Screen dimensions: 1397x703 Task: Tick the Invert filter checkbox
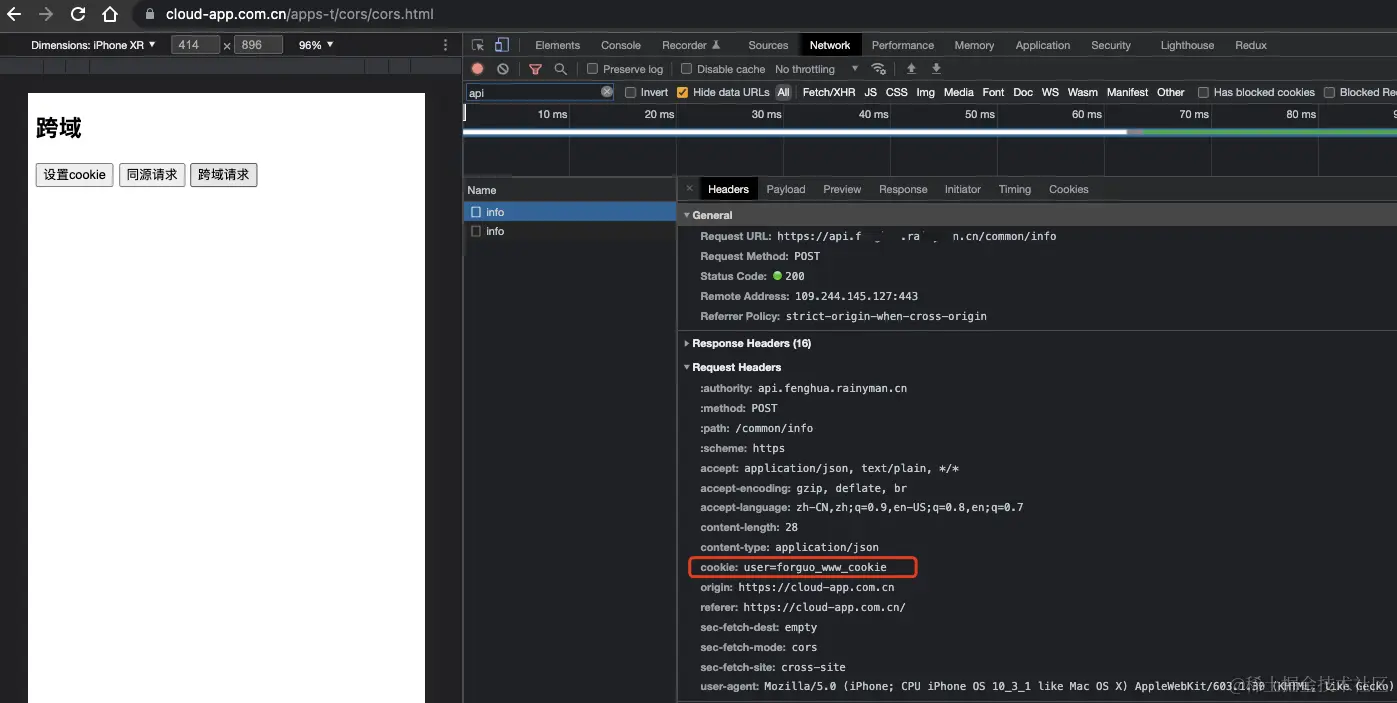[630, 92]
